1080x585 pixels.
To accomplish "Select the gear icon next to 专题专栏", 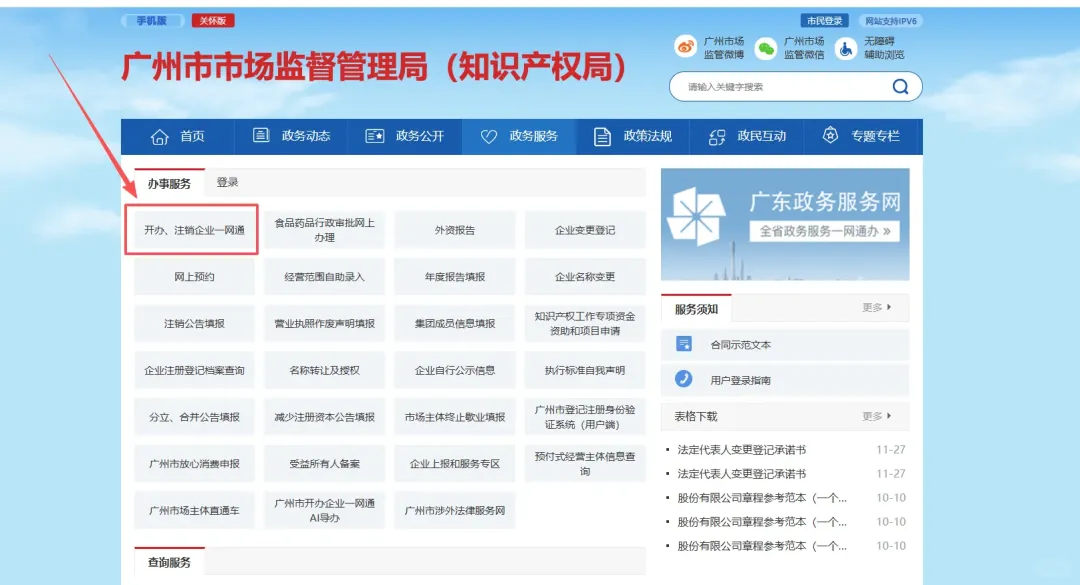I will point(828,136).
